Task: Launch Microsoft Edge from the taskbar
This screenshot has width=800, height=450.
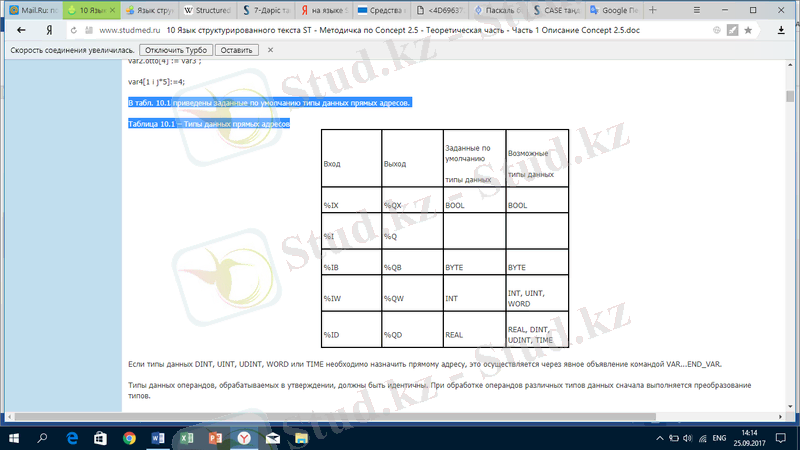Action: [72, 438]
